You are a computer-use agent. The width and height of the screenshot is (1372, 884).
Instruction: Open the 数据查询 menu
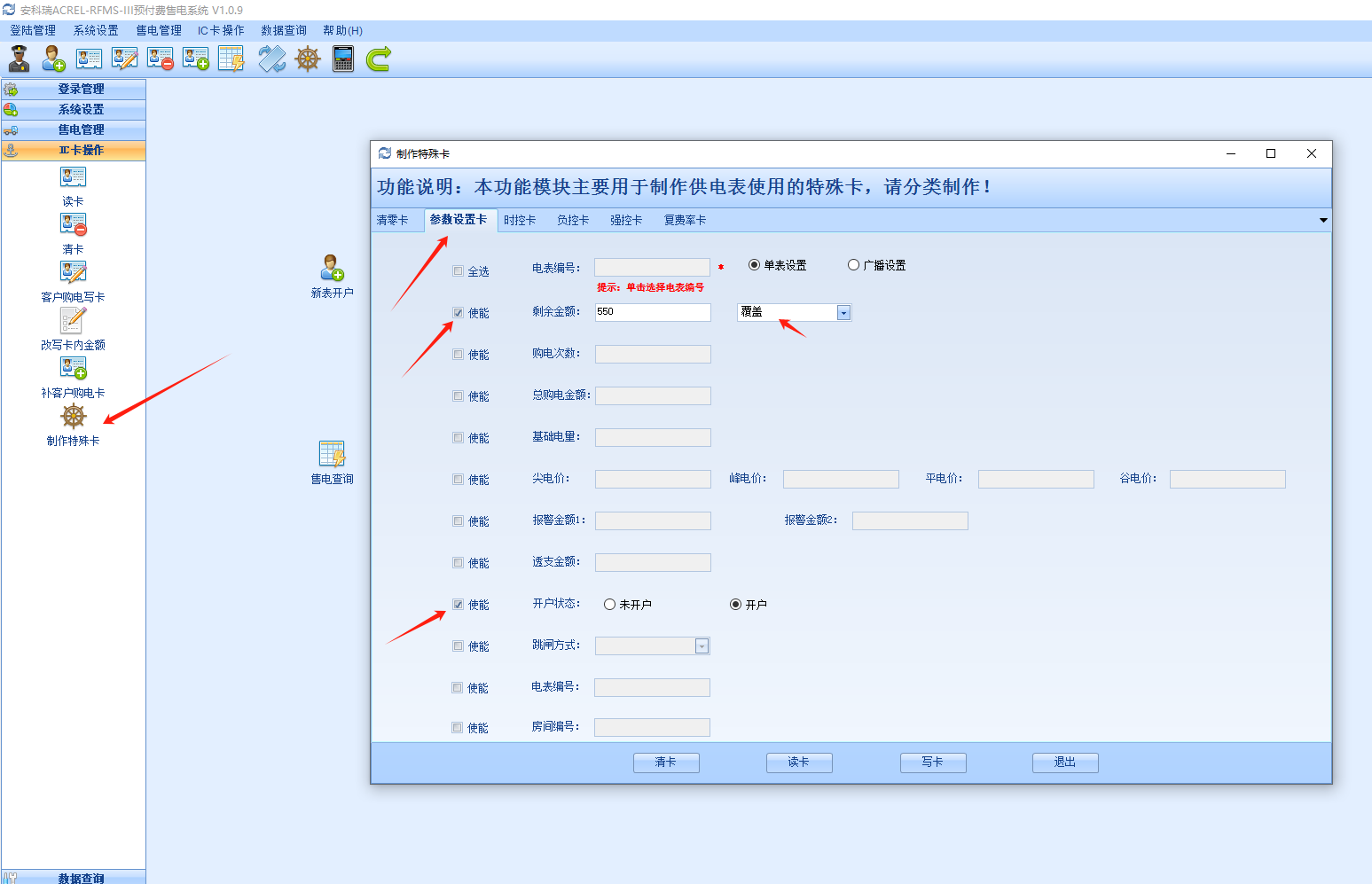click(283, 30)
